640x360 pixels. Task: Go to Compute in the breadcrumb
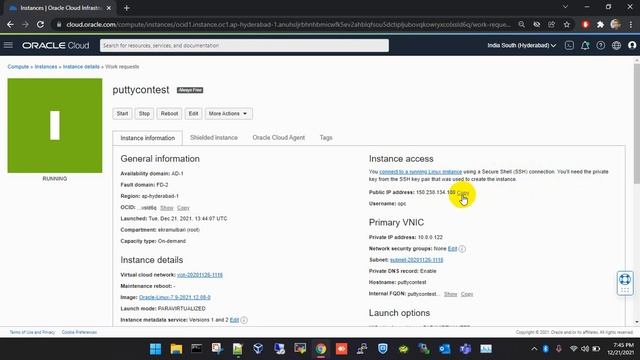click(x=18, y=67)
